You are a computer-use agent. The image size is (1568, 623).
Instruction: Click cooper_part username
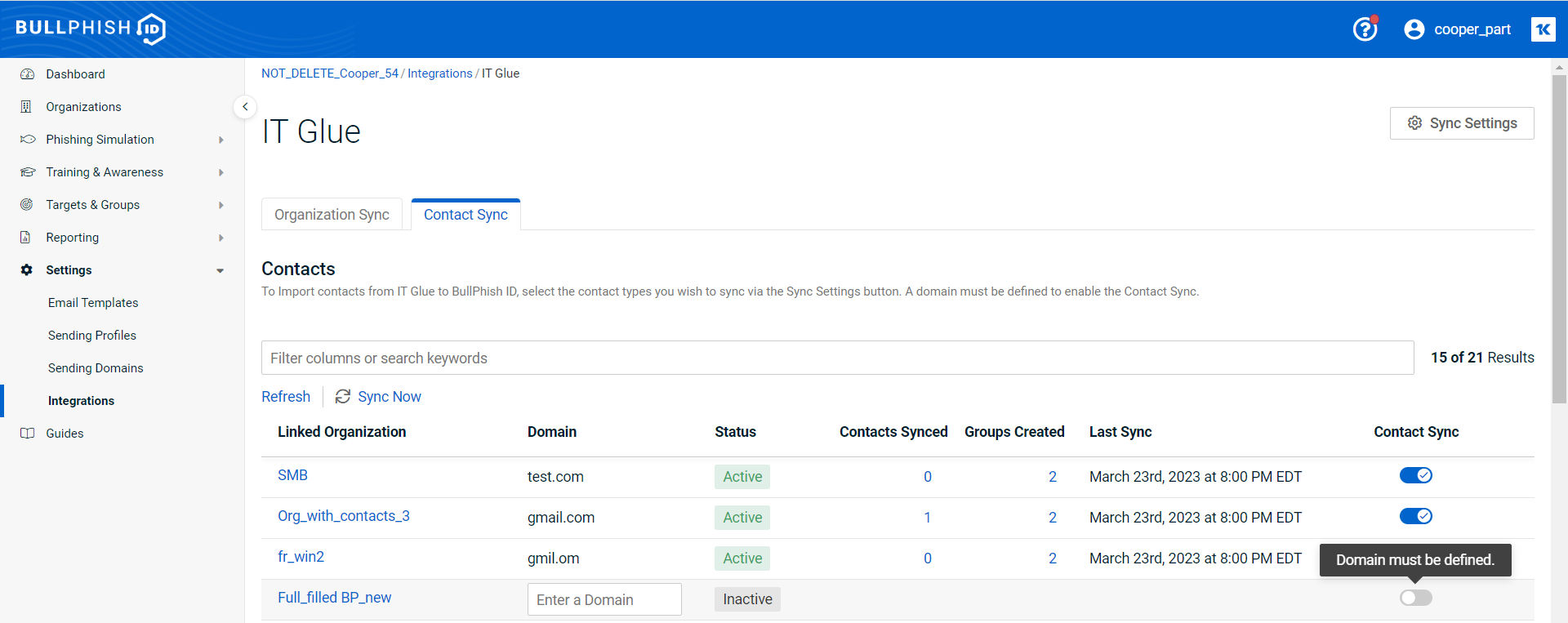point(1472,29)
